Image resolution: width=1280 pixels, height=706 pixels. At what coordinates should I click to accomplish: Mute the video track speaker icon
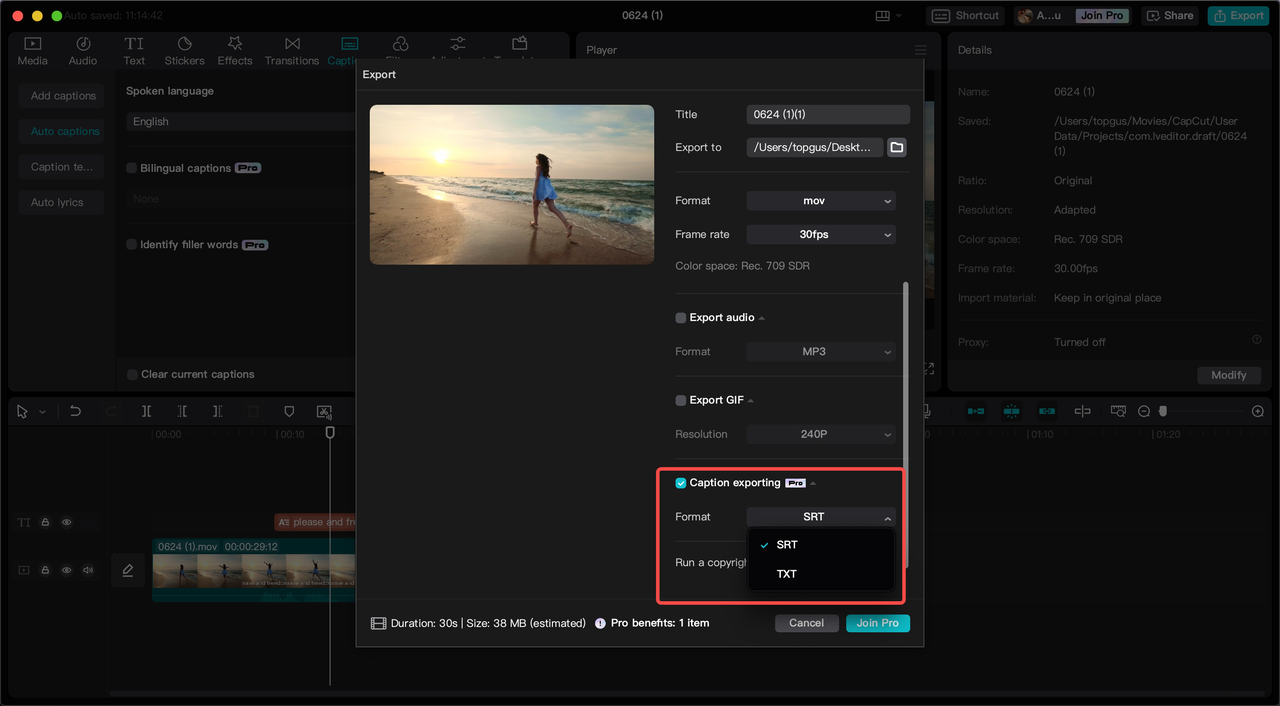coord(88,570)
